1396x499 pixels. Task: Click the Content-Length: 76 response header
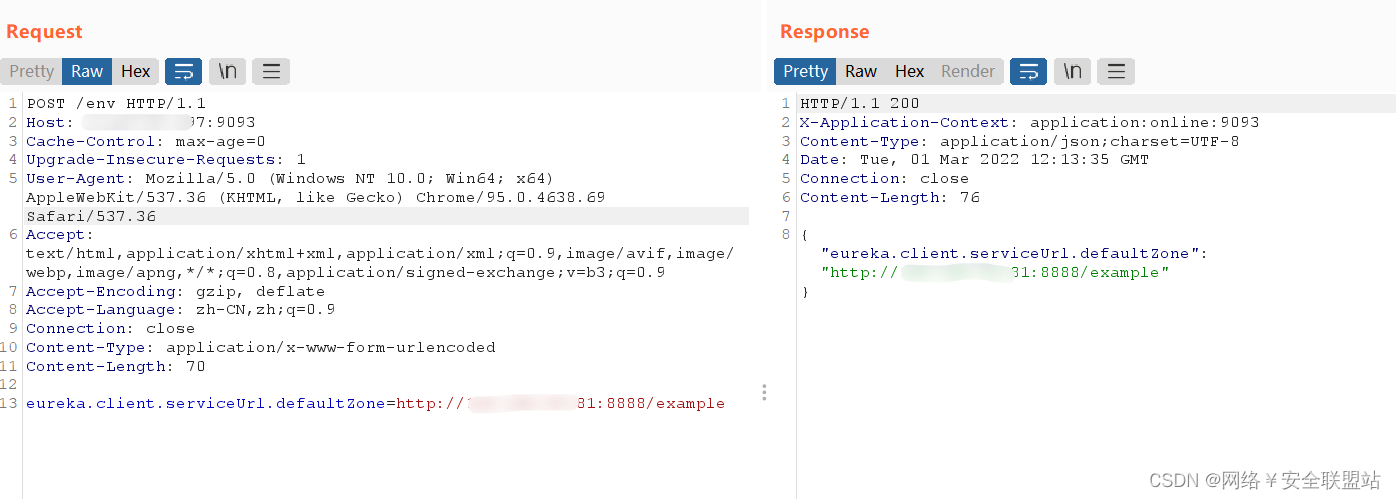(890, 197)
